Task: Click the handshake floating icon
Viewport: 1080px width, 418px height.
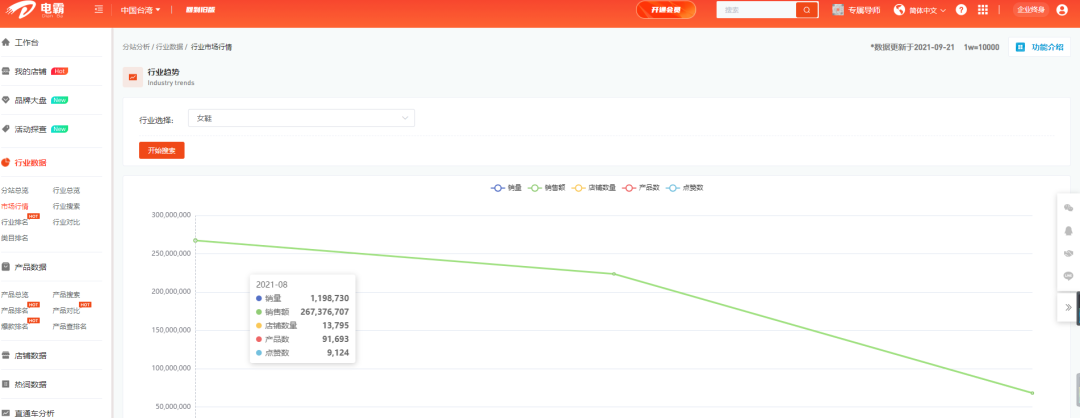Action: click(1068, 253)
